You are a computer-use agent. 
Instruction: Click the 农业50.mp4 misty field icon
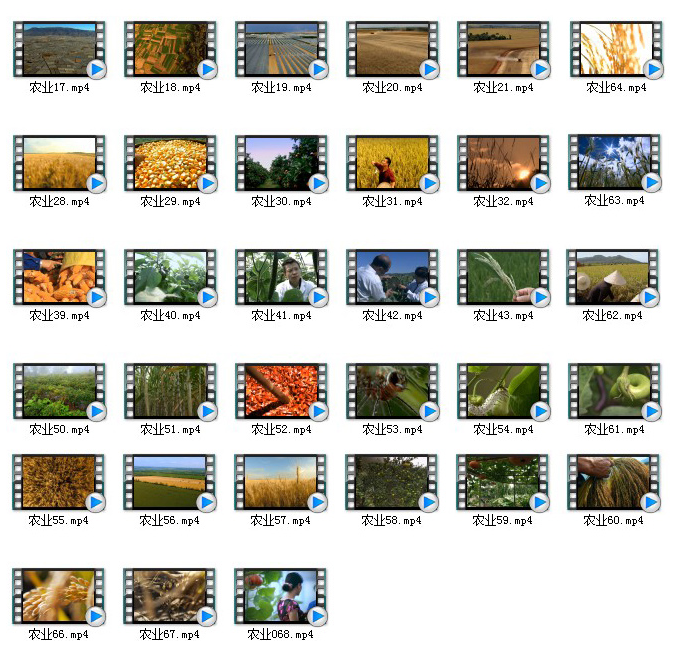pyautogui.click(x=59, y=392)
